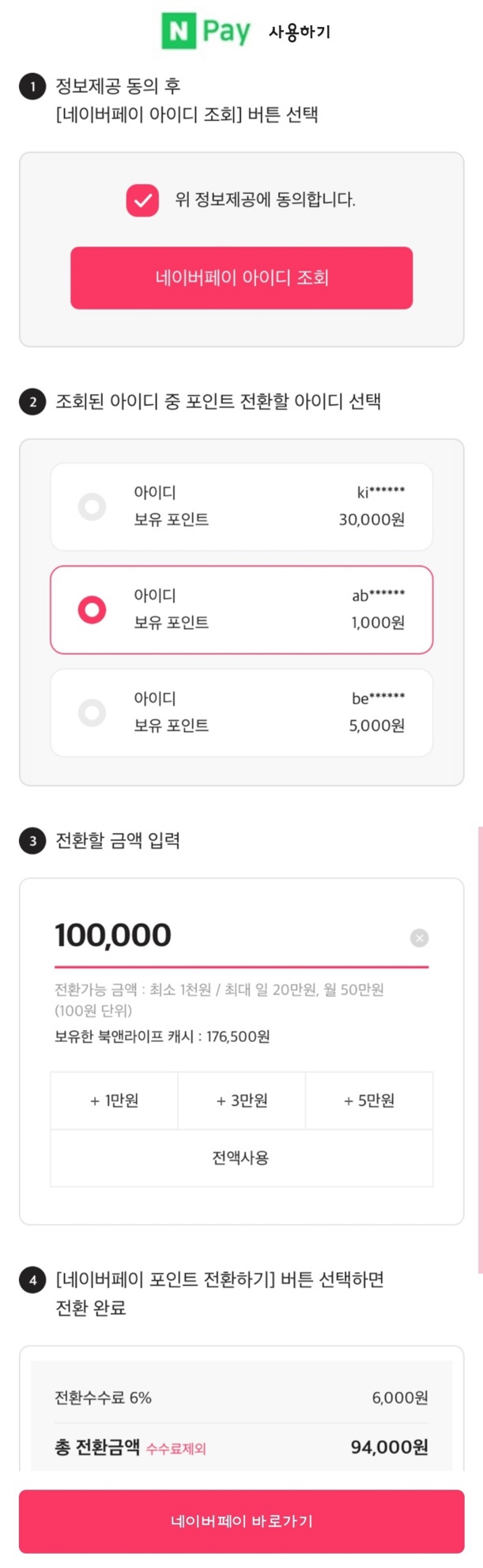
Task: Click the step 1 number badge
Action: [32, 86]
